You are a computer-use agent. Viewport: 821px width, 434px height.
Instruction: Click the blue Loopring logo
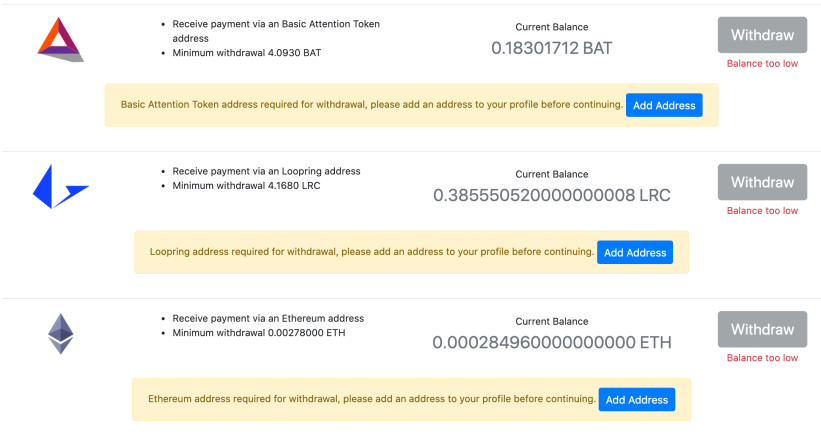point(61,187)
